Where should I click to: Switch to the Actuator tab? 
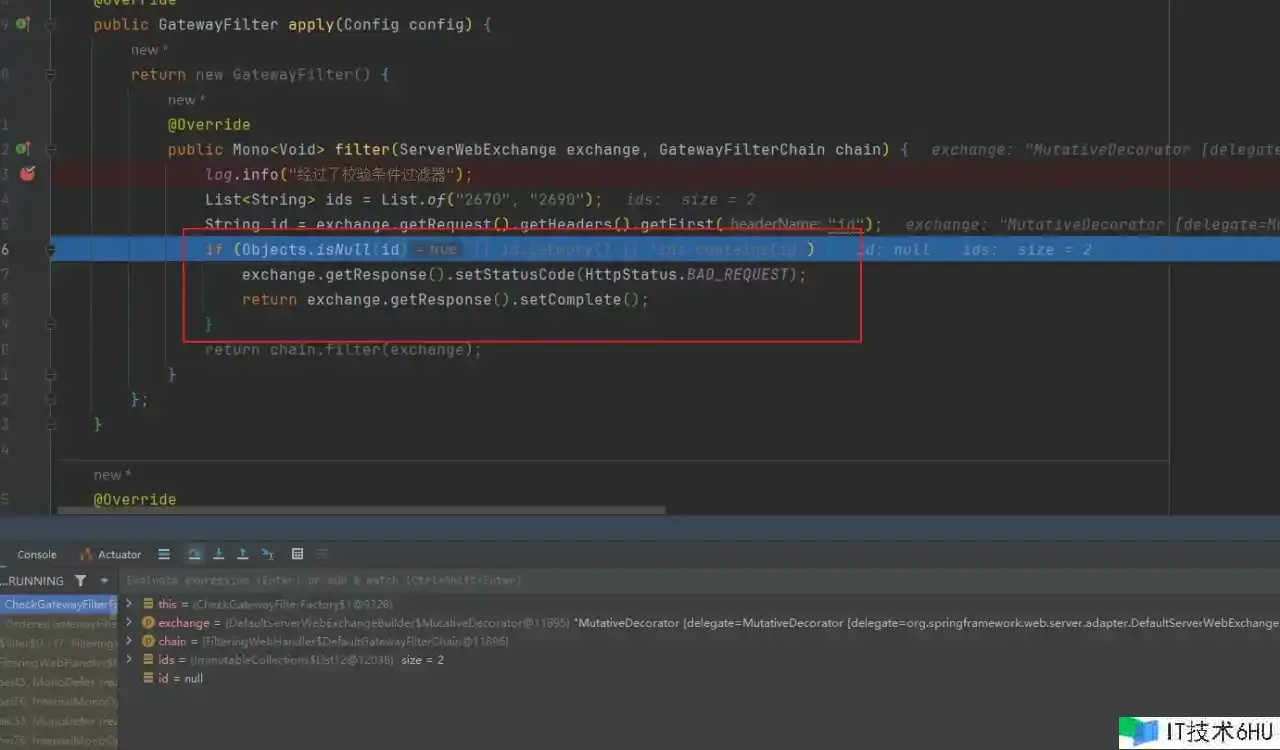(110, 555)
